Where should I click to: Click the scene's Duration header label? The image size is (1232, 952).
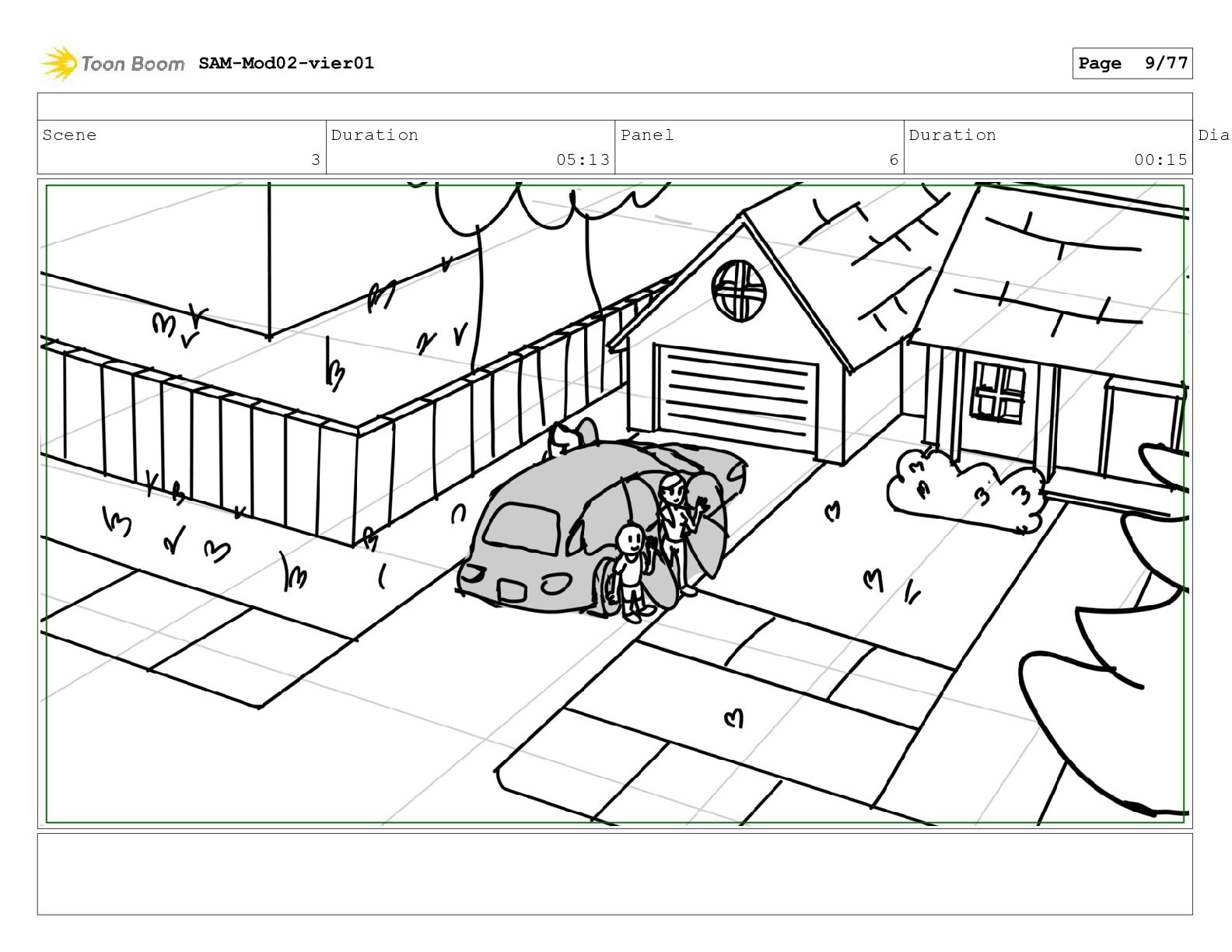pos(374,135)
